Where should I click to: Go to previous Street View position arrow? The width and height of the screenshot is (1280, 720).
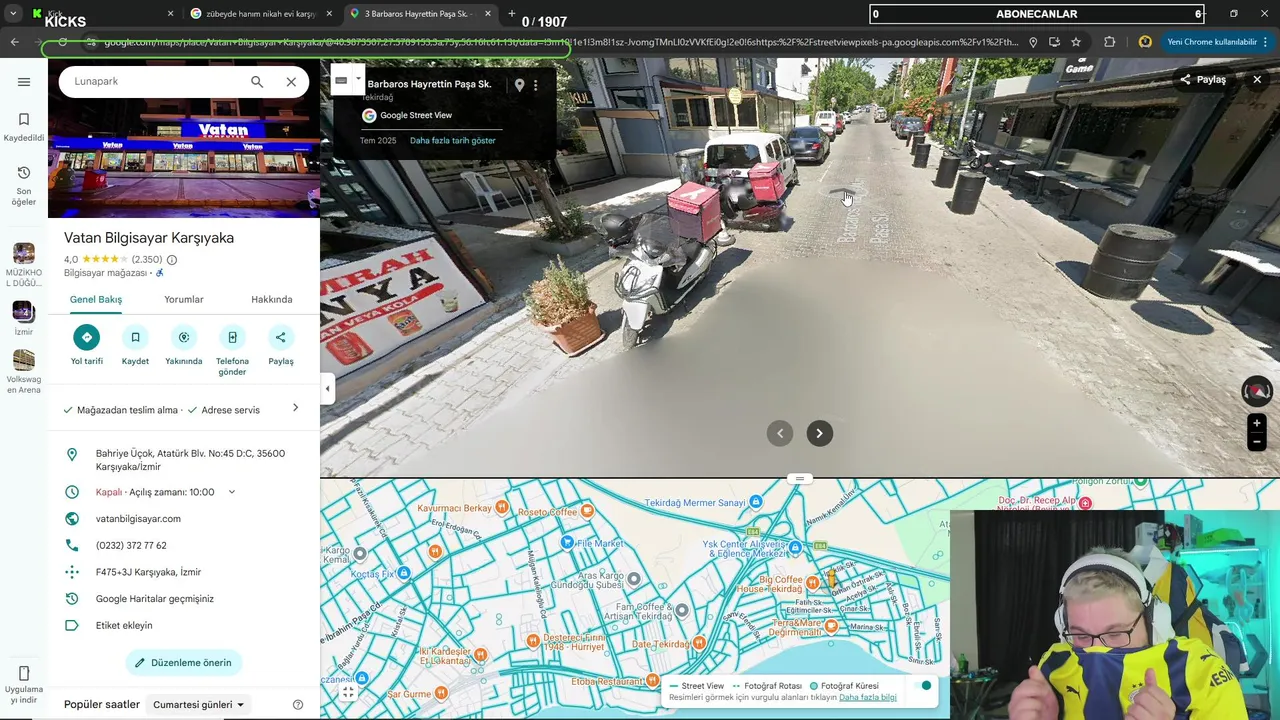pyautogui.click(x=780, y=433)
